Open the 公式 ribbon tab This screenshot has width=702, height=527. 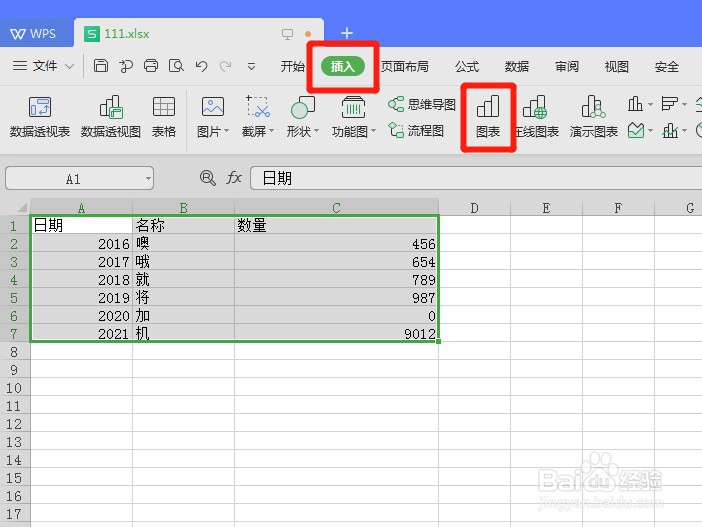467,67
